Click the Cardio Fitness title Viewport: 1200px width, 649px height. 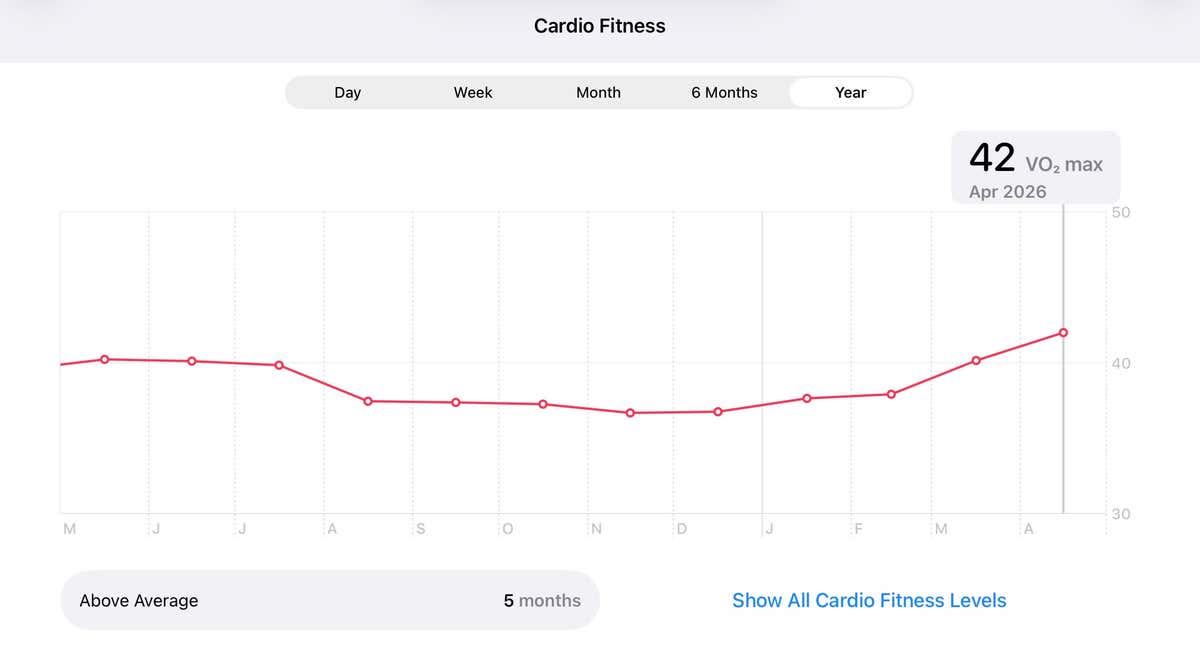click(599, 25)
